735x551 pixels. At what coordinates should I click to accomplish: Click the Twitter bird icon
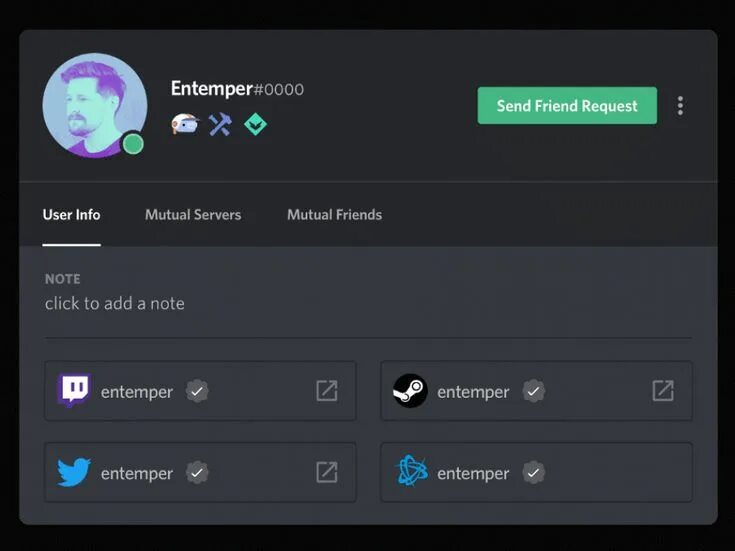coord(74,472)
